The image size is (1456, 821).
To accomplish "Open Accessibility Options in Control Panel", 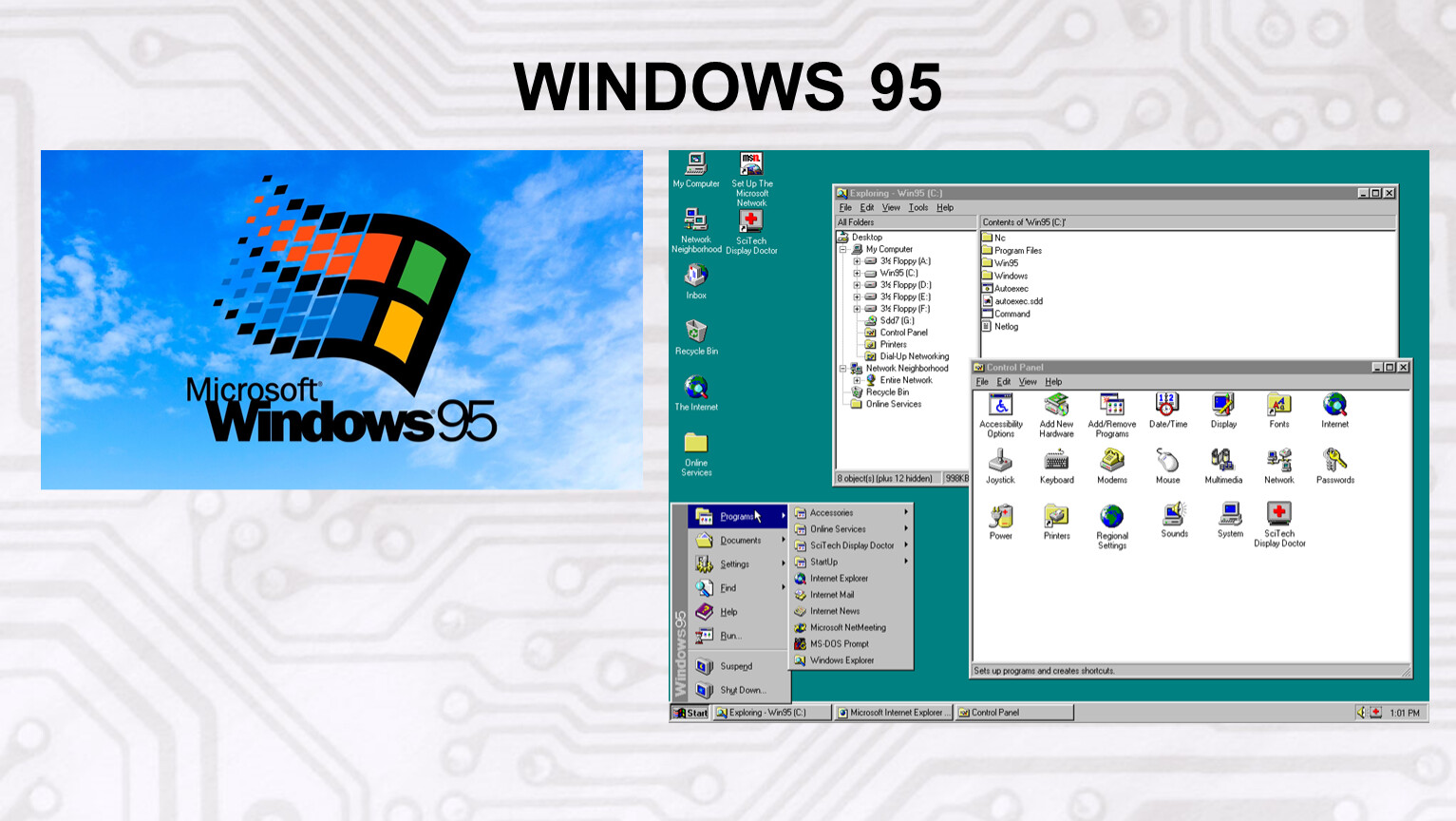I will point(1000,406).
